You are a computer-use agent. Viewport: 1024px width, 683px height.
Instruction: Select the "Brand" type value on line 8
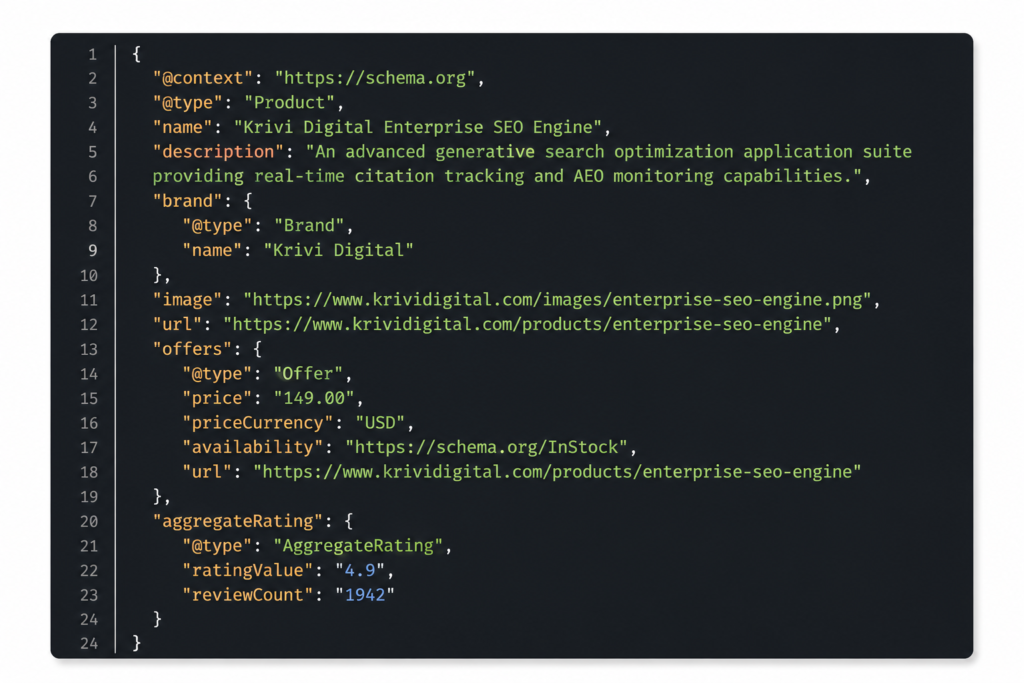pos(309,226)
